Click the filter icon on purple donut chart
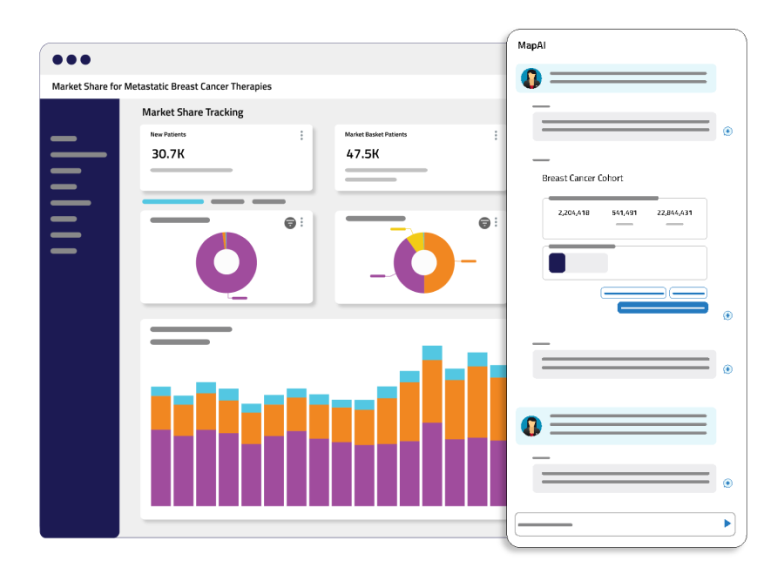The width and height of the screenshot is (784, 588). pyautogui.click(x=290, y=223)
